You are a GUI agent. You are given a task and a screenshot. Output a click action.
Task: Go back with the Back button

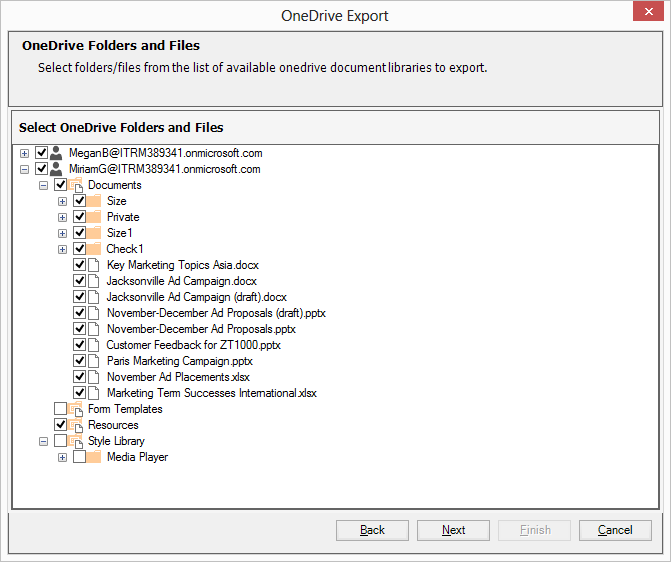pos(372,530)
